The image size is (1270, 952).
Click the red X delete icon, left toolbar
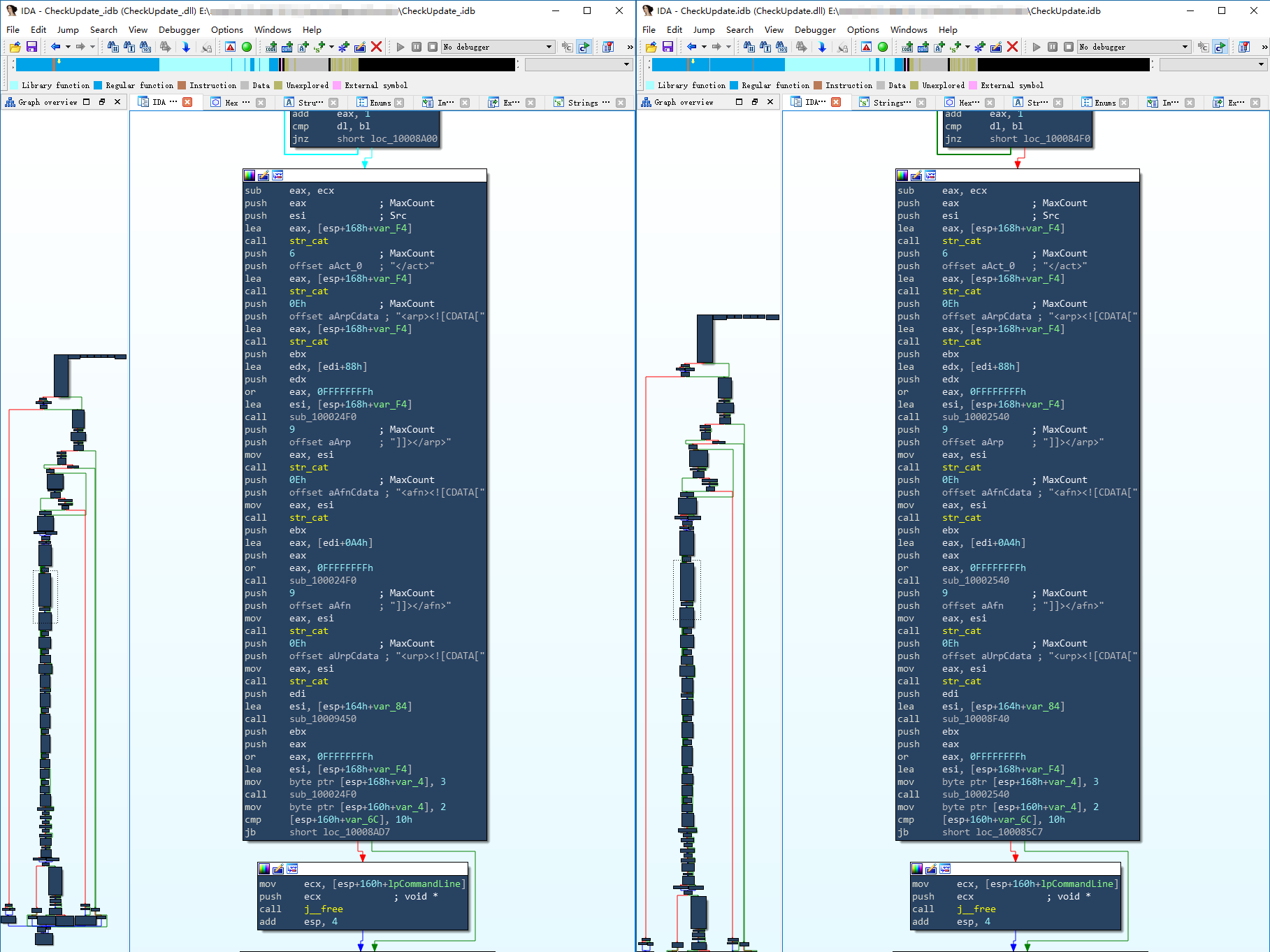(x=376, y=47)
